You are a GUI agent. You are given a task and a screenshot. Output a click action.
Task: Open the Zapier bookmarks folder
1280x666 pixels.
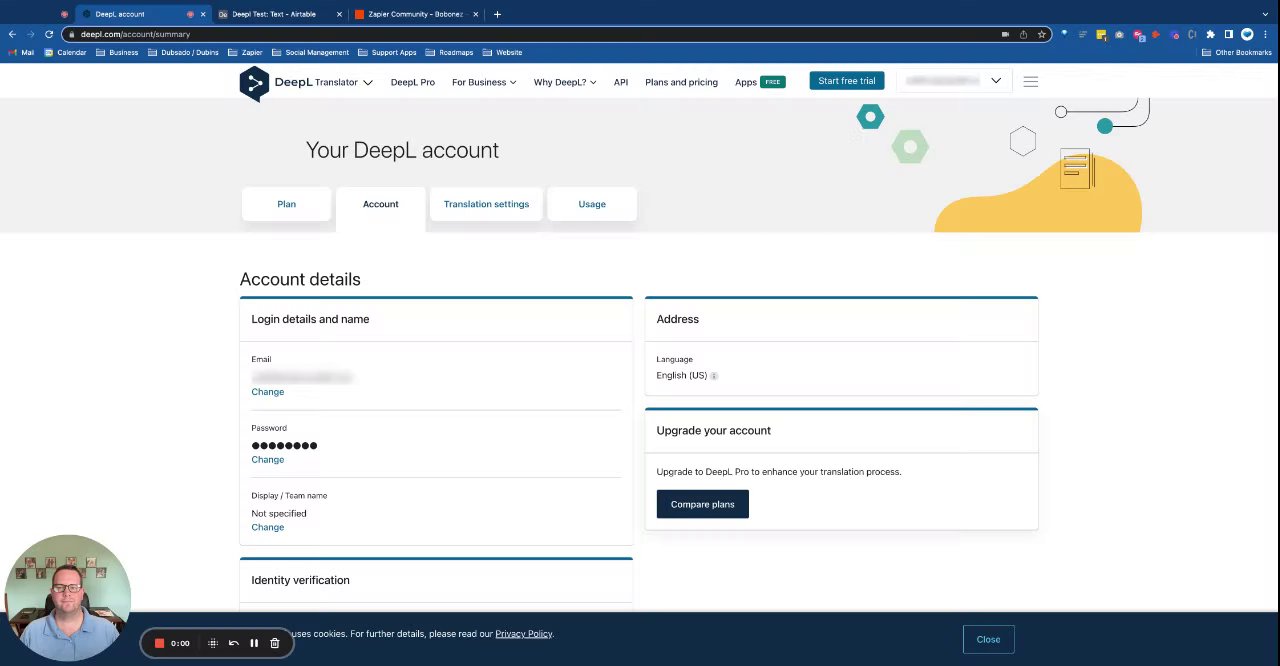point(245,52)
